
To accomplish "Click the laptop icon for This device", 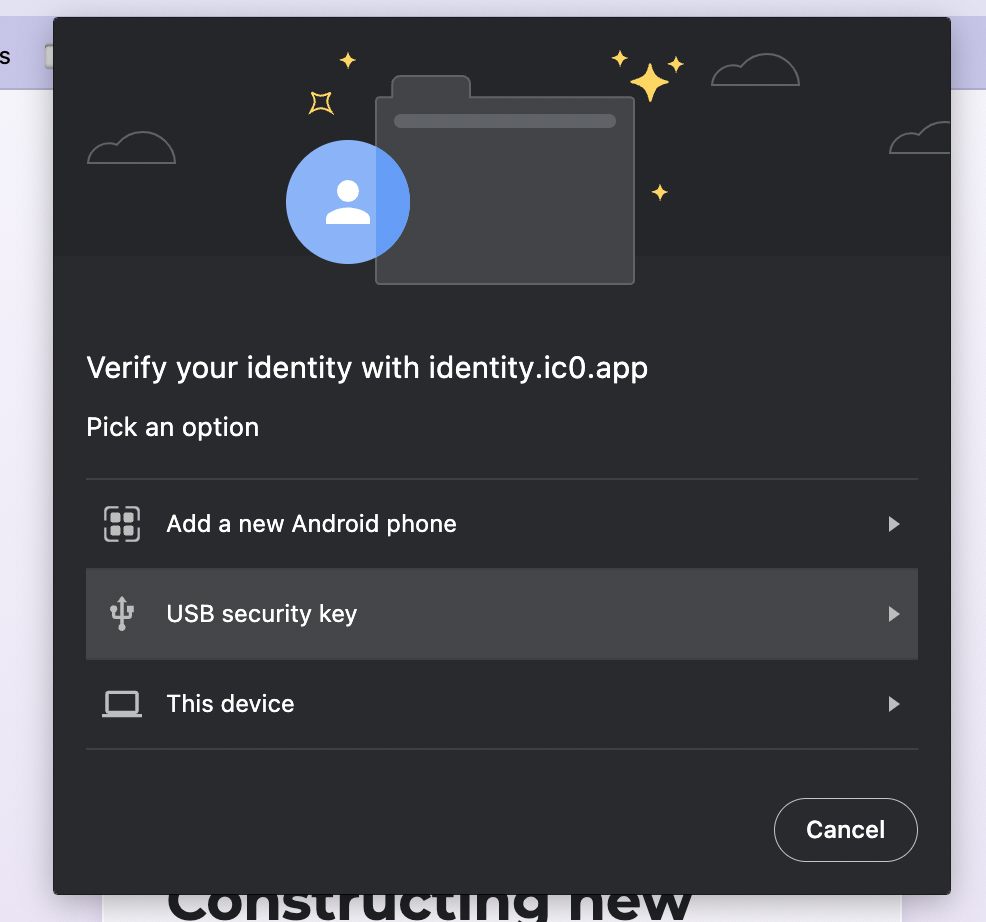I will click(x=122, y=704).
